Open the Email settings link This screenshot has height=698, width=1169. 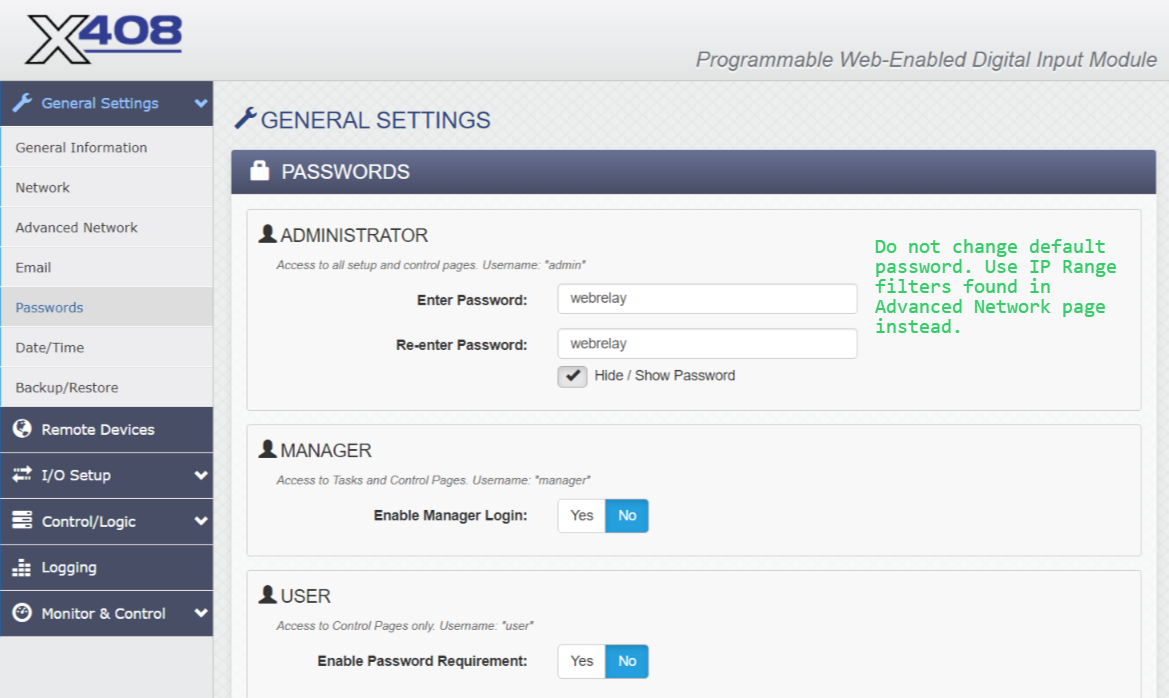(33, 268)
